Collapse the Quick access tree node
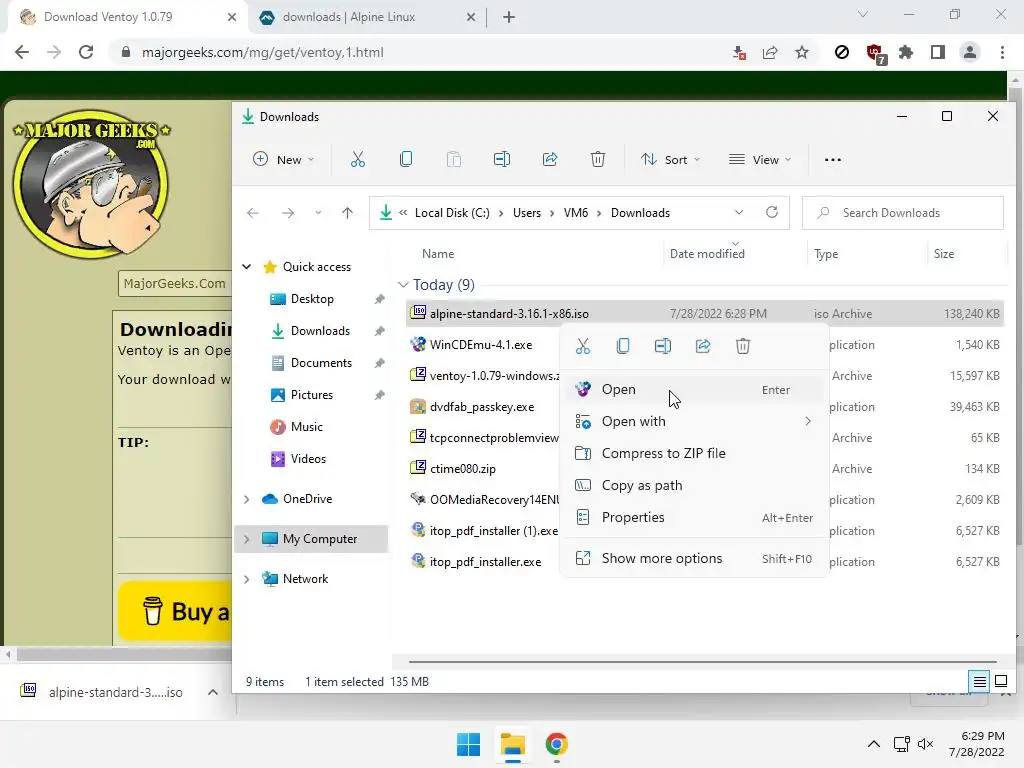Screen dimensions: 1024x768 247,266
